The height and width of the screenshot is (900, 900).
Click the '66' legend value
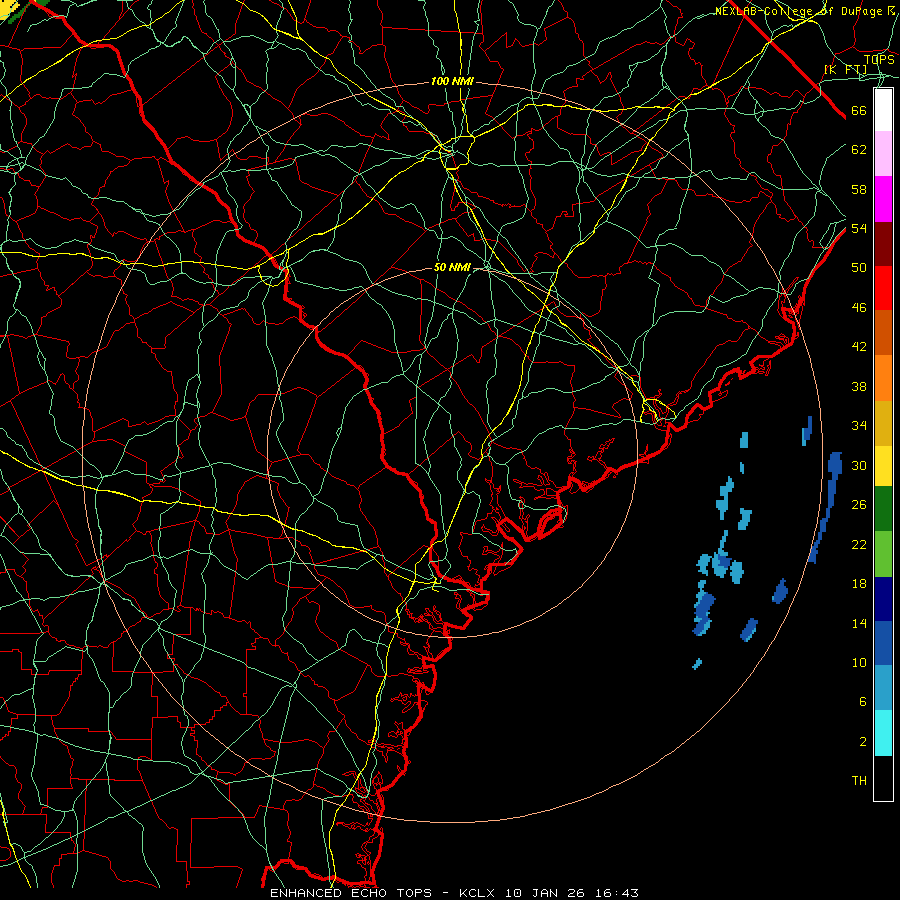pos(859,110)
